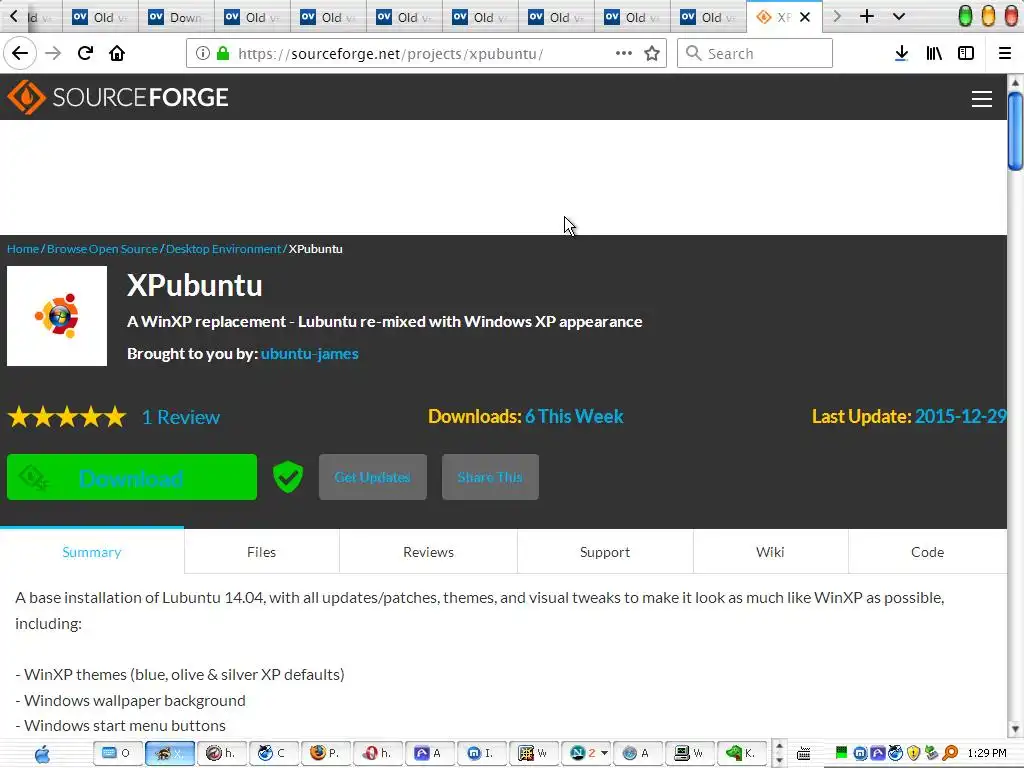Switch to the Code tab
The image size is (1024, 768).
pos(927,552)
